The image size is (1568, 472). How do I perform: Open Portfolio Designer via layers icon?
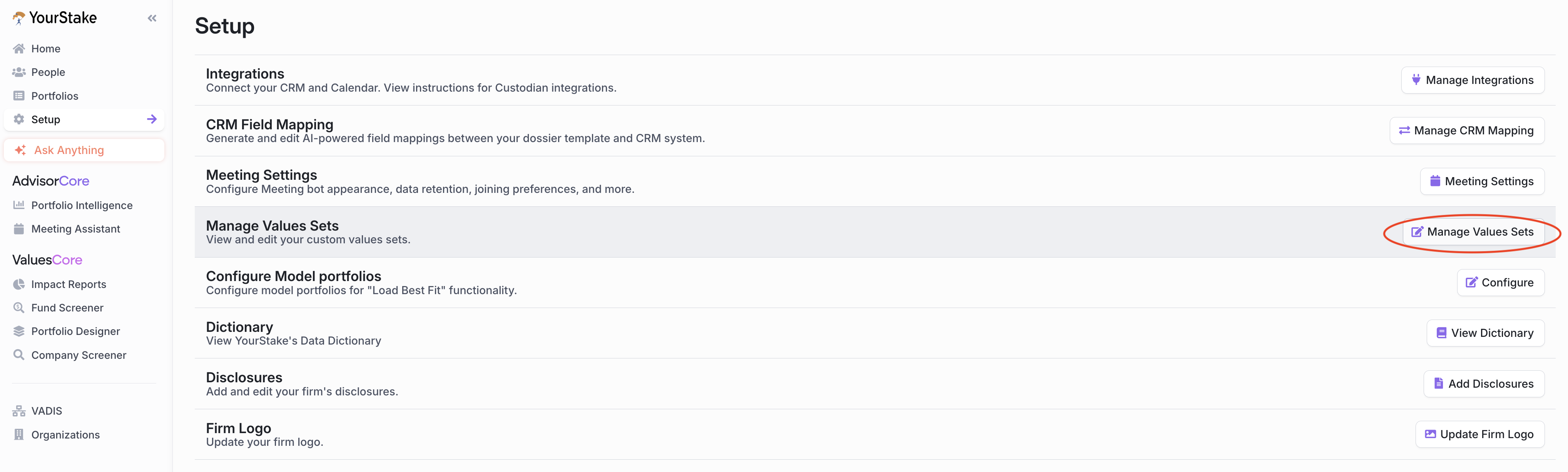19,331
